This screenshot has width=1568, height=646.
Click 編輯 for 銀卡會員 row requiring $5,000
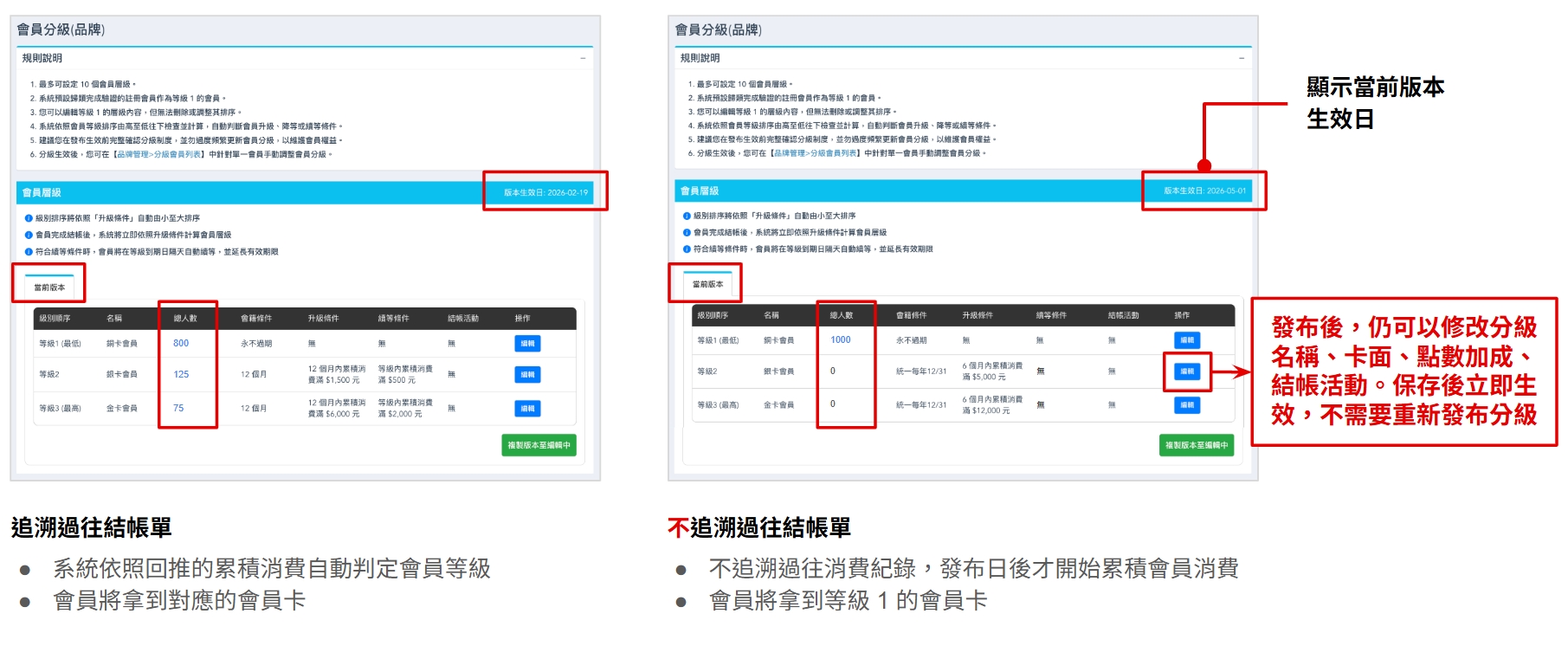point(1187,371)
